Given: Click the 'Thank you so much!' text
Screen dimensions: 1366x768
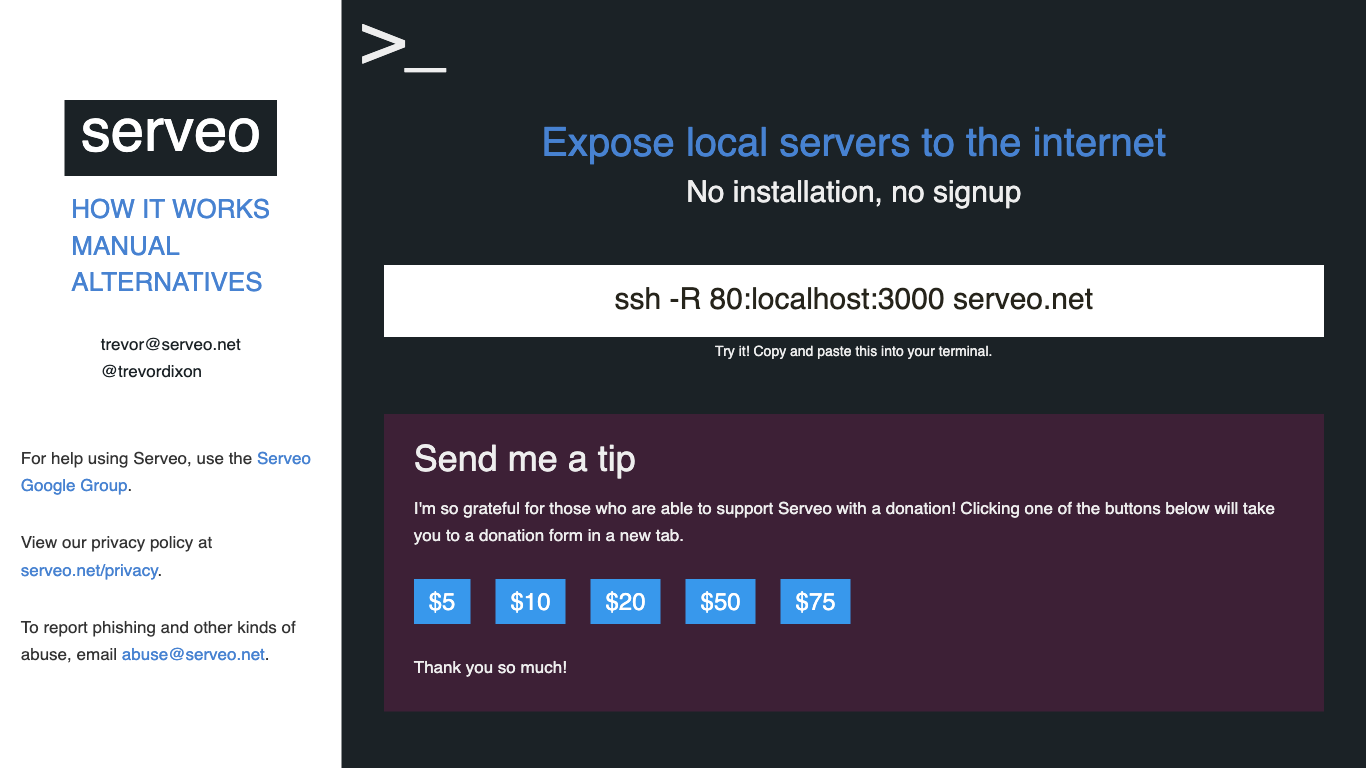Looking at the screenshot, I should [490, 667].
